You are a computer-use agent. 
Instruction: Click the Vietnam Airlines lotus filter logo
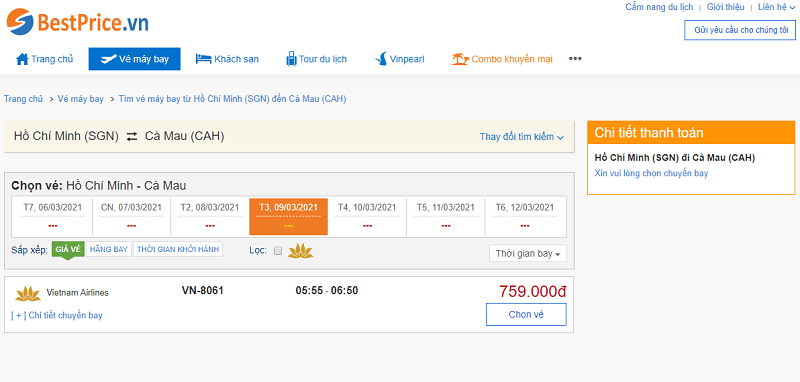(301, 250)
